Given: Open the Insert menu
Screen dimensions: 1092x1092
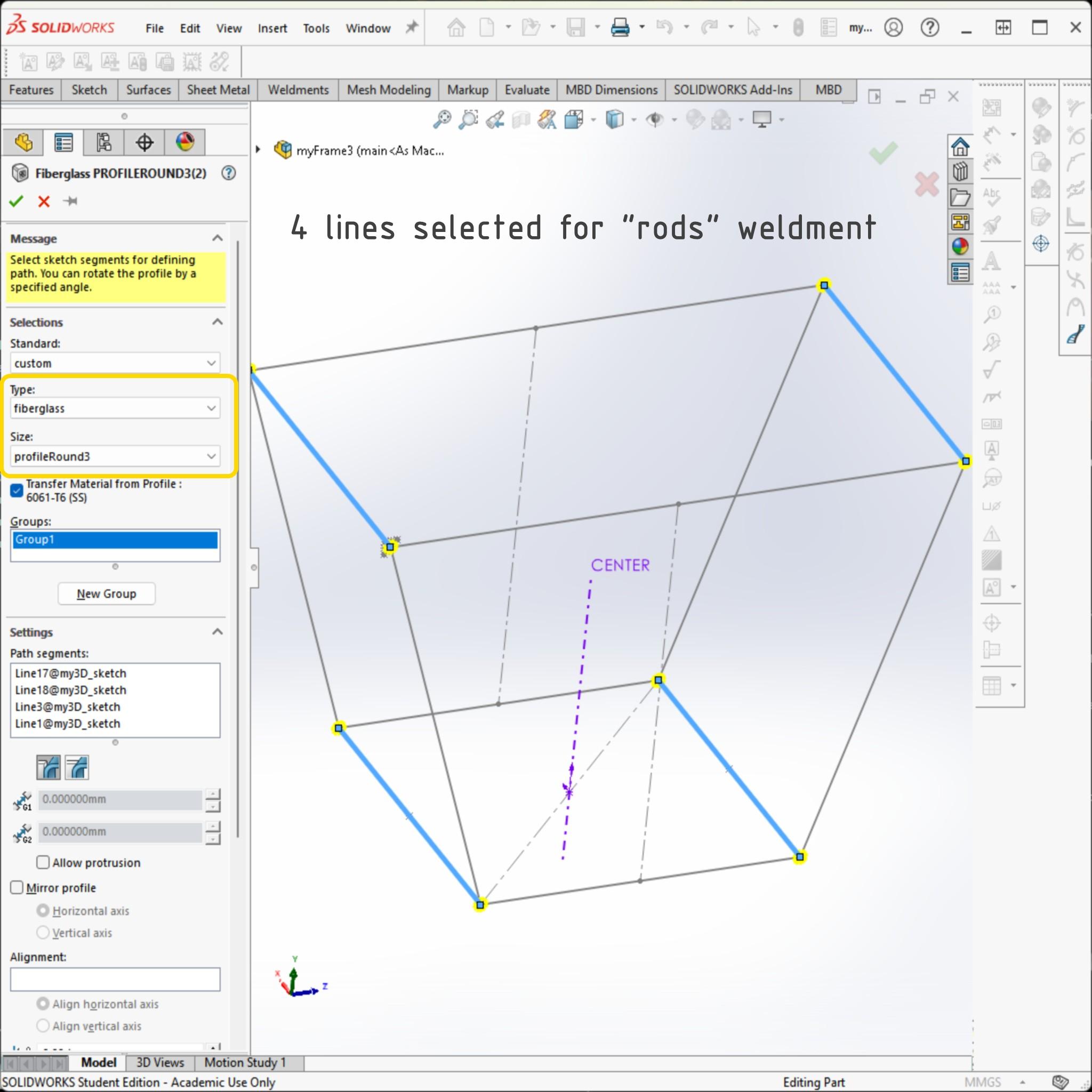Looking at the screenshot, I should [x=272, y=28].
